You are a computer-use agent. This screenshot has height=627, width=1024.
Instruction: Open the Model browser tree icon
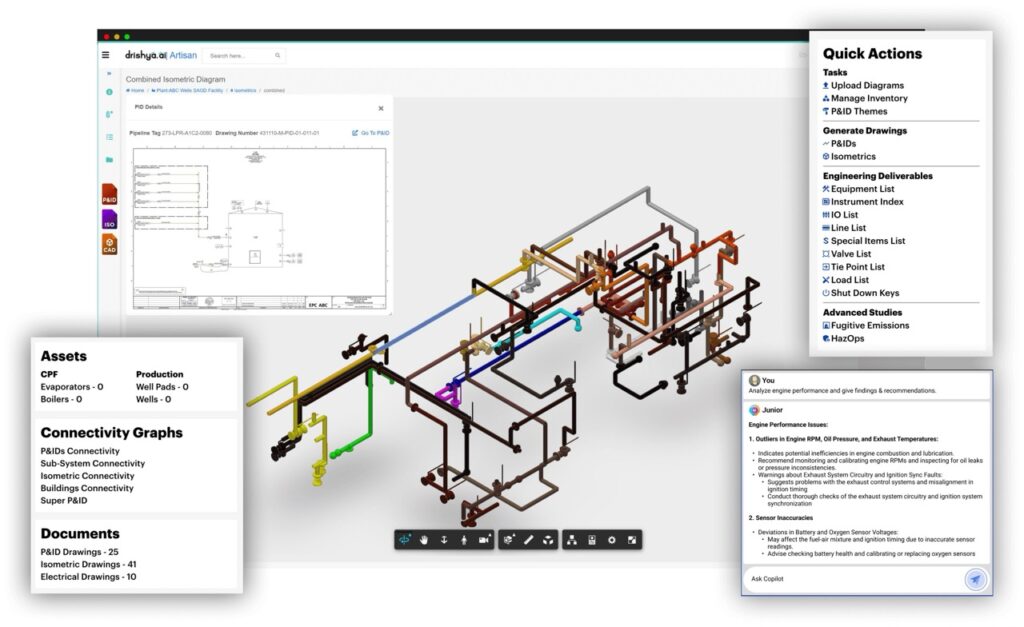[571, 540]
